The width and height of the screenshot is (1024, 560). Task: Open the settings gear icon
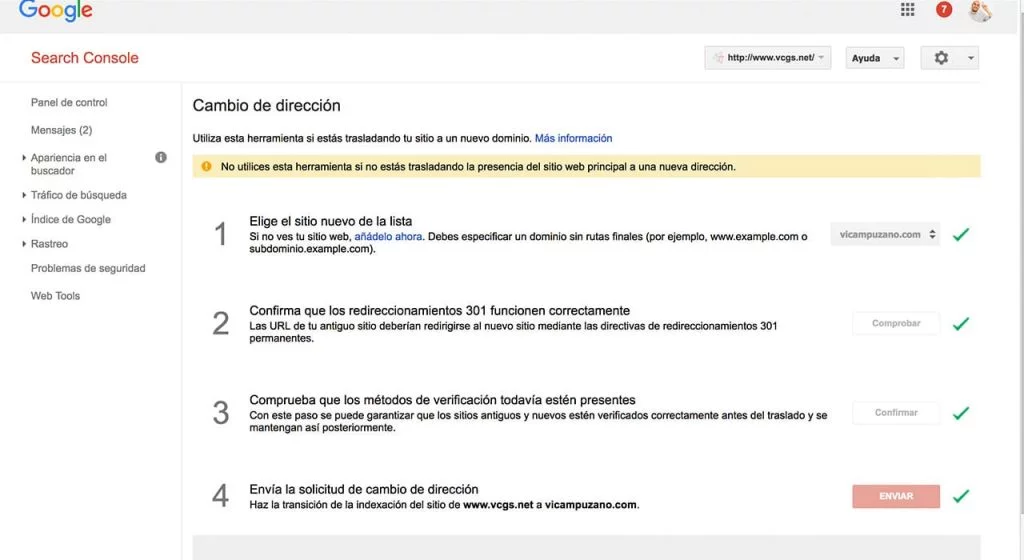point(940,58)
